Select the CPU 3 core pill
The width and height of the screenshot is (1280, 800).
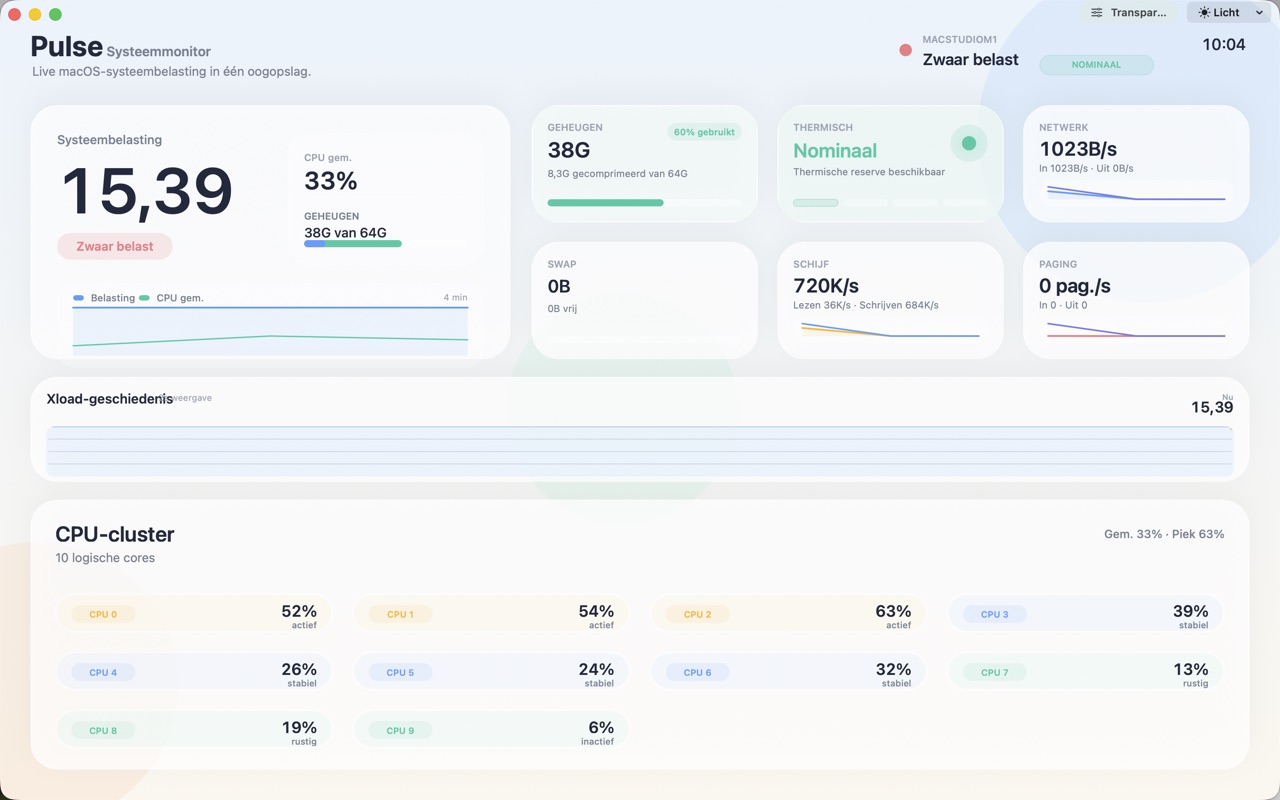[994, 614]
